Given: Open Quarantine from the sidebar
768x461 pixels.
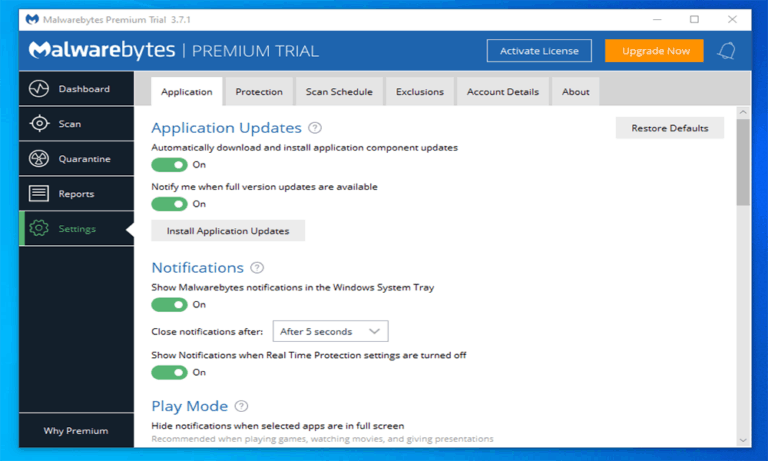Looking at the screenshot, I should pyautogui.click(x=76, y=159).
